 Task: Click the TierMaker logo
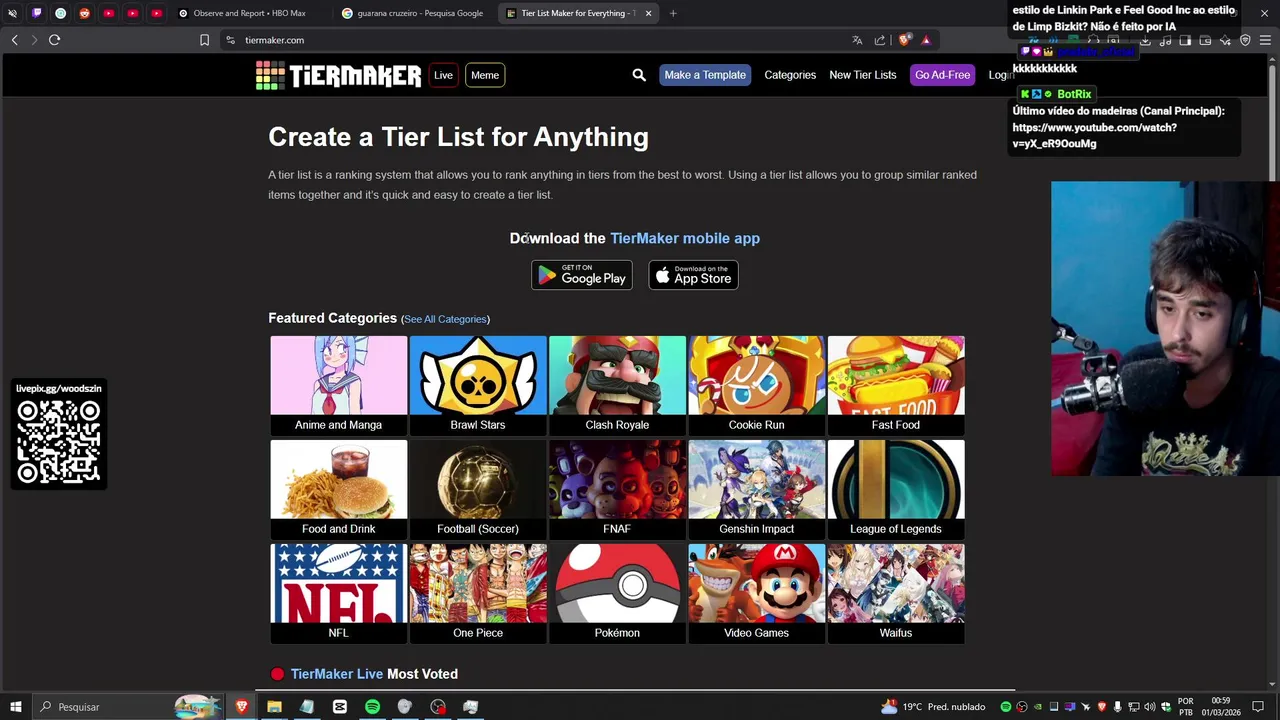(x=338, y=75)
